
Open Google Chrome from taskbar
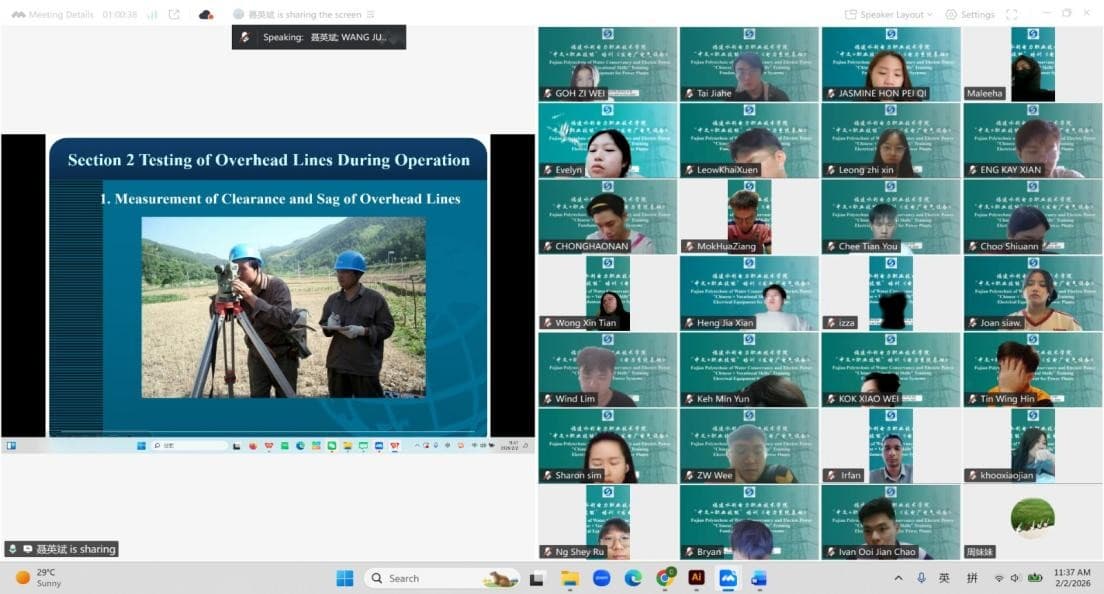[x=665, y=579]
